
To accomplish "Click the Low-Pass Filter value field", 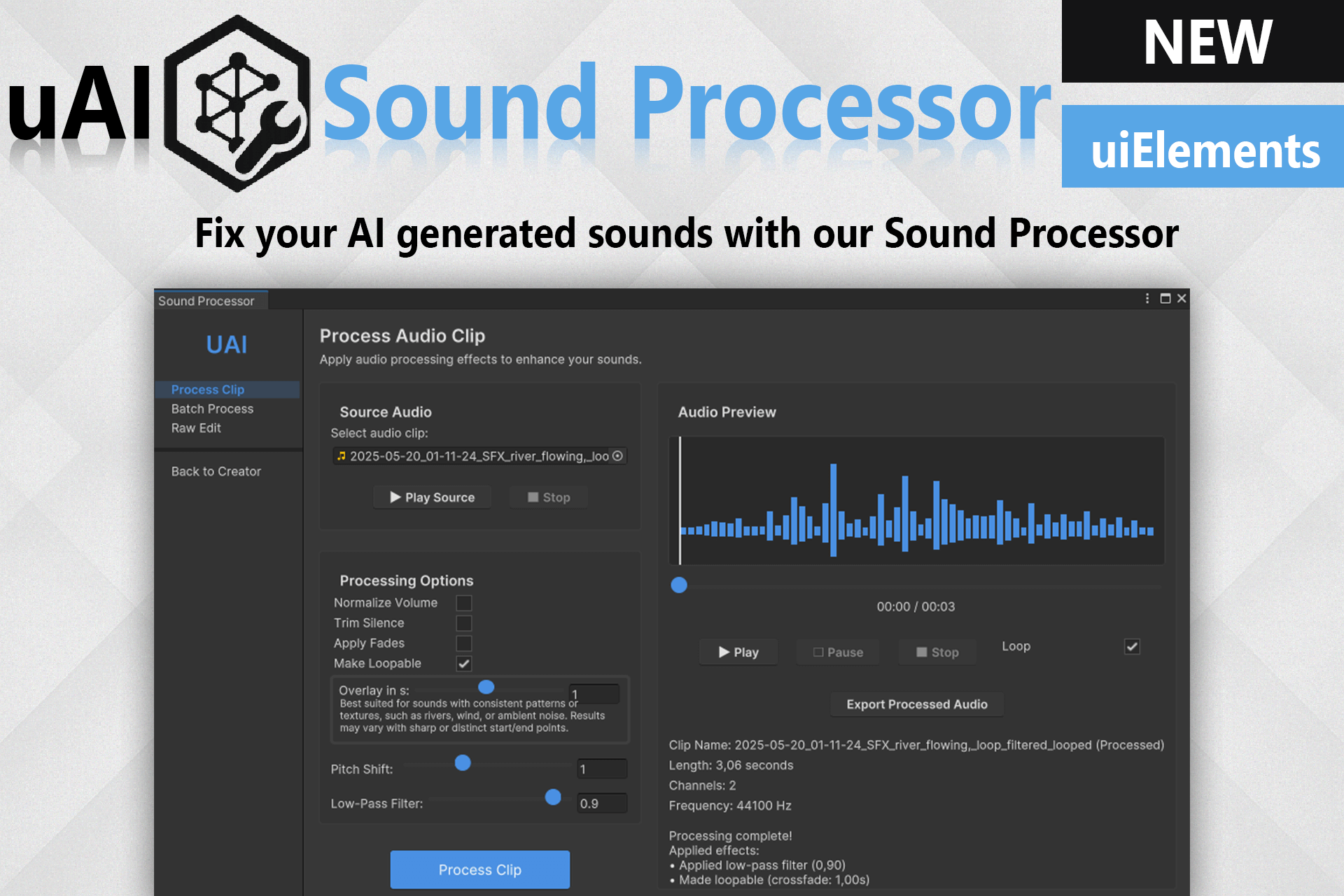I will pos(601,803).
